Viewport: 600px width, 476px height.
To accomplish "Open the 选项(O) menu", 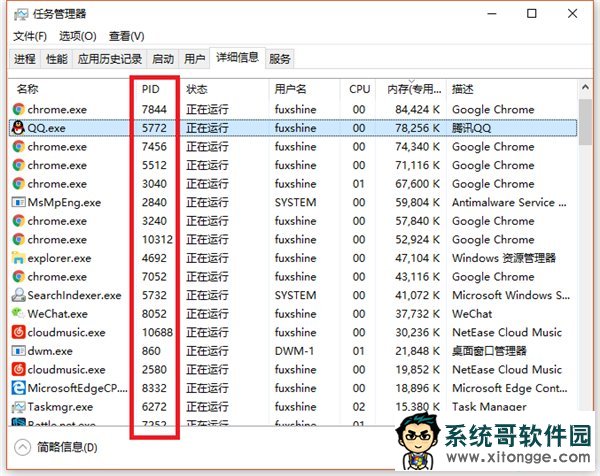I will point(77,36).
